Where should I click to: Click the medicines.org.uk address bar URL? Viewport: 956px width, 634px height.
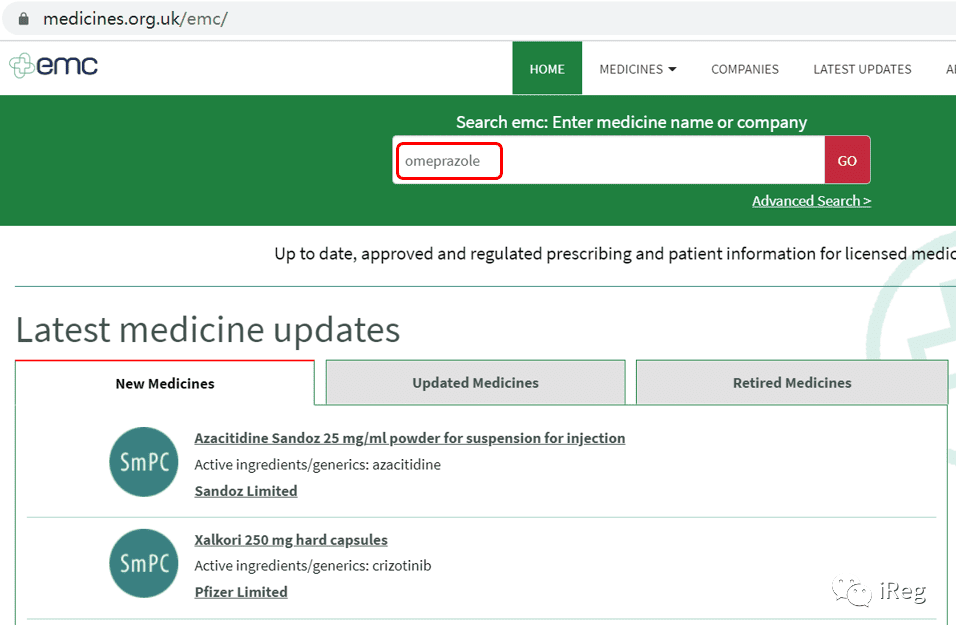point(135,19)
